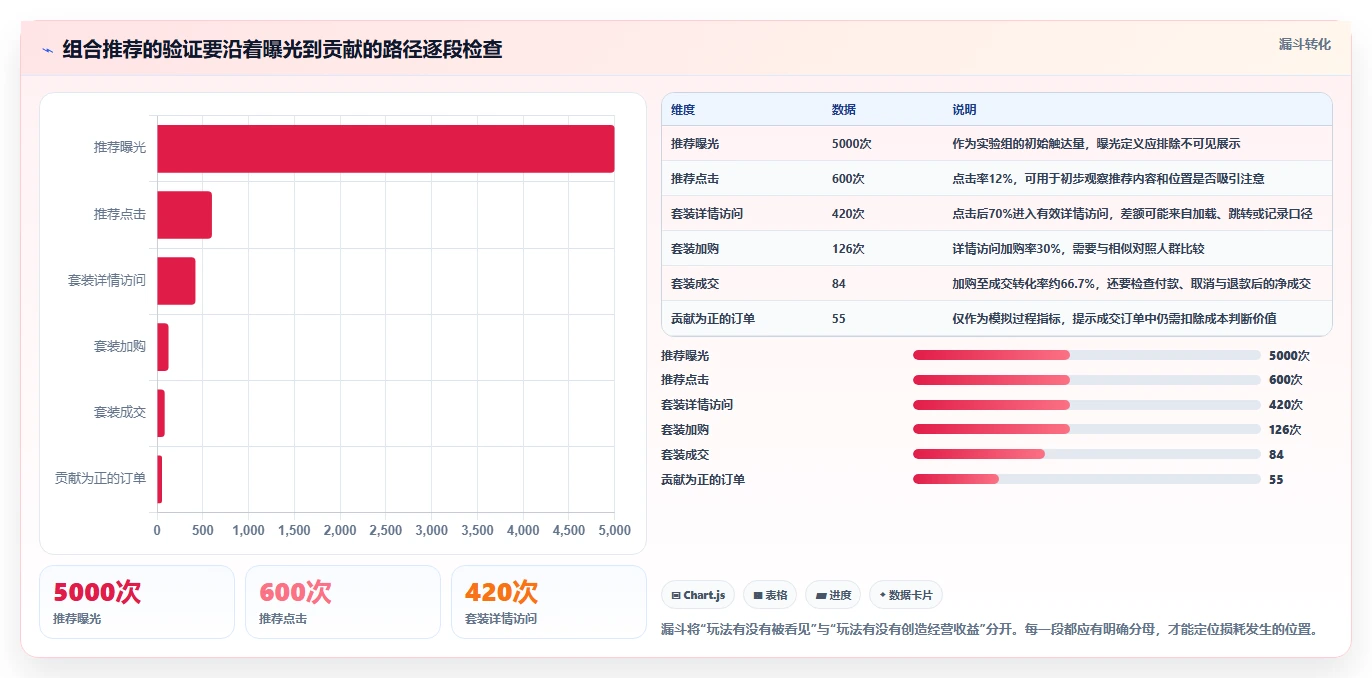The width and height of the screenshot is (1372, 678).
Task: Click the 贡献为正的订单 progress bar
Action: tap(1086, 479)
